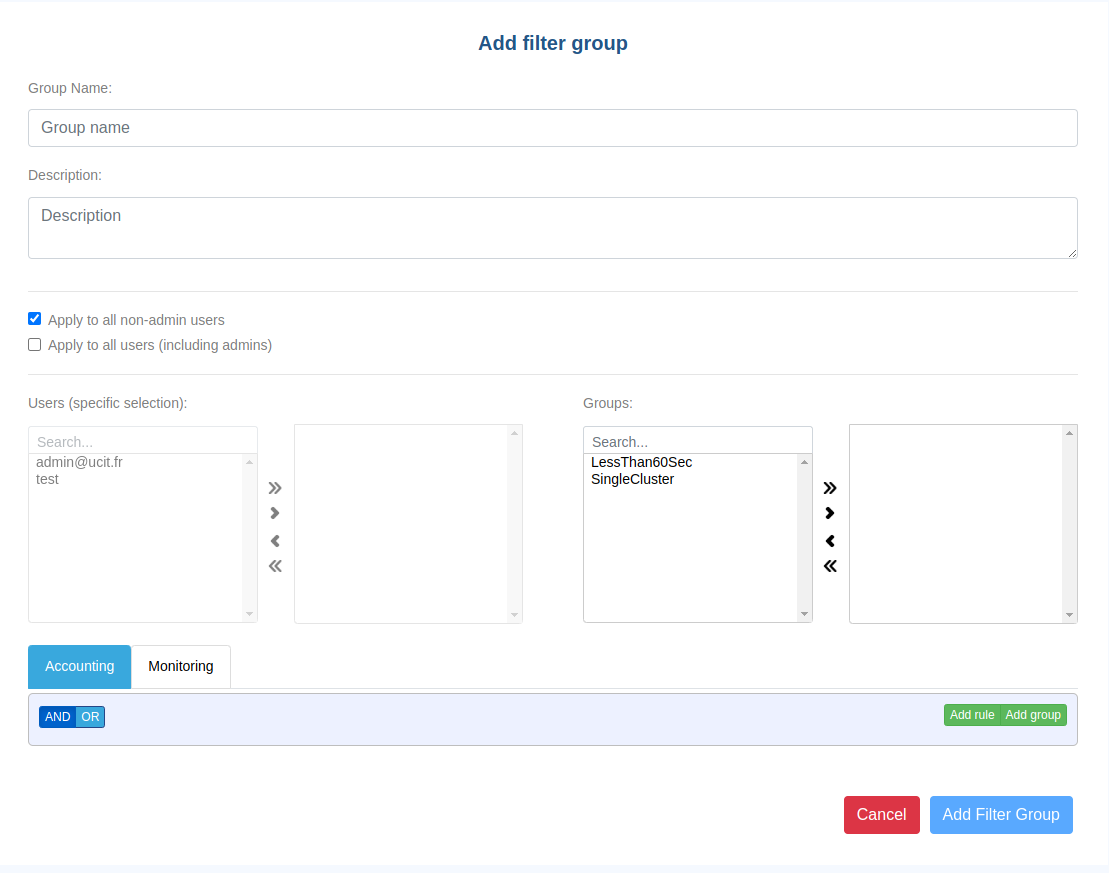Remove all users with double left arrow

point(275,566)
